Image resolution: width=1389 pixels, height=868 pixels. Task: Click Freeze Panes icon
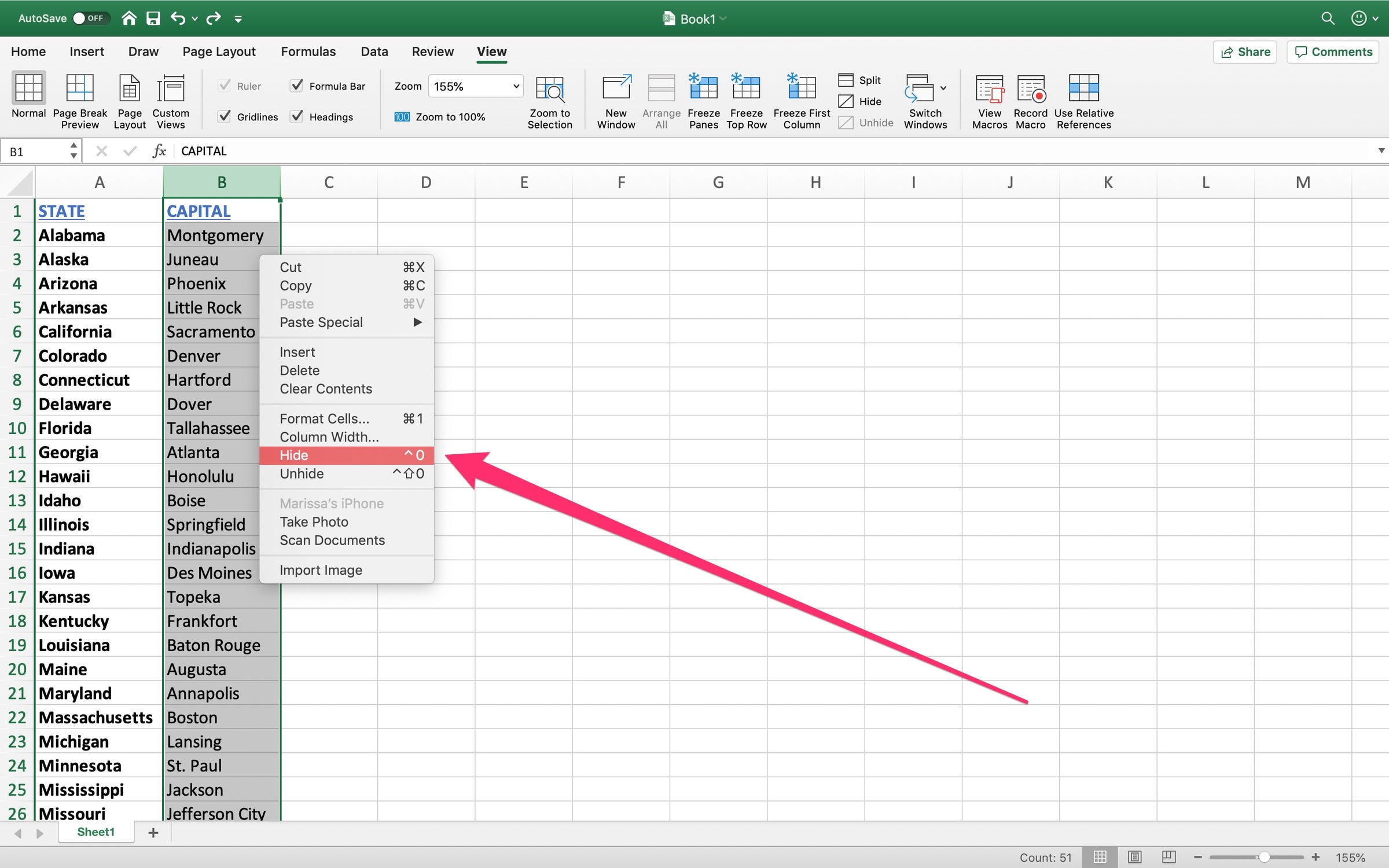click(x=703, y=87)
